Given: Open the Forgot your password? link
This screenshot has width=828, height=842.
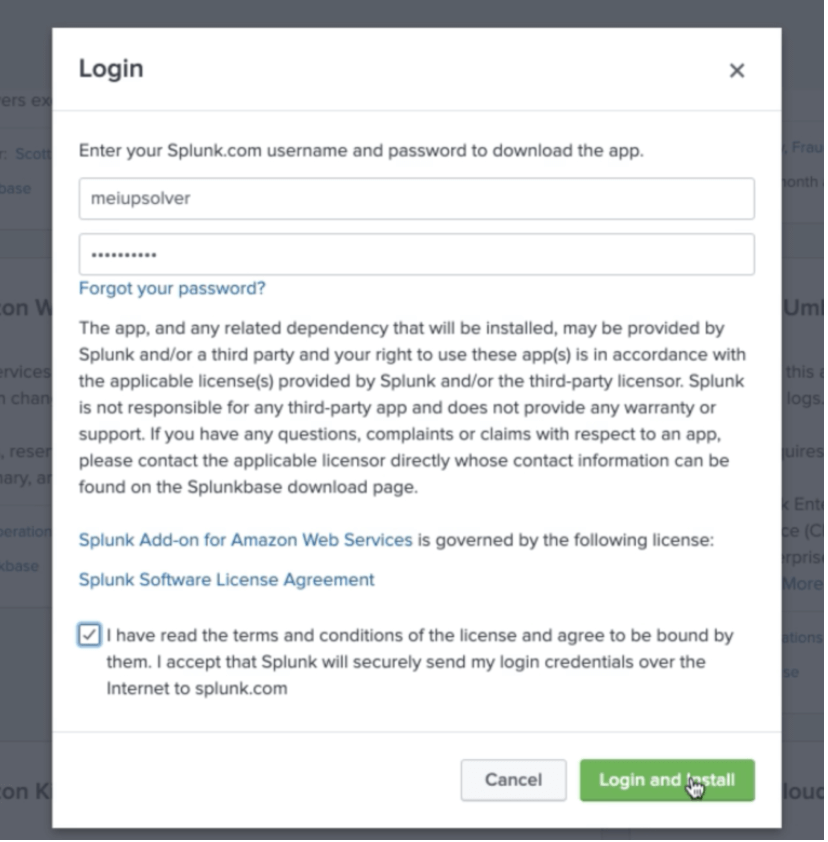Looking at the screenshot, I should [172, 288].
